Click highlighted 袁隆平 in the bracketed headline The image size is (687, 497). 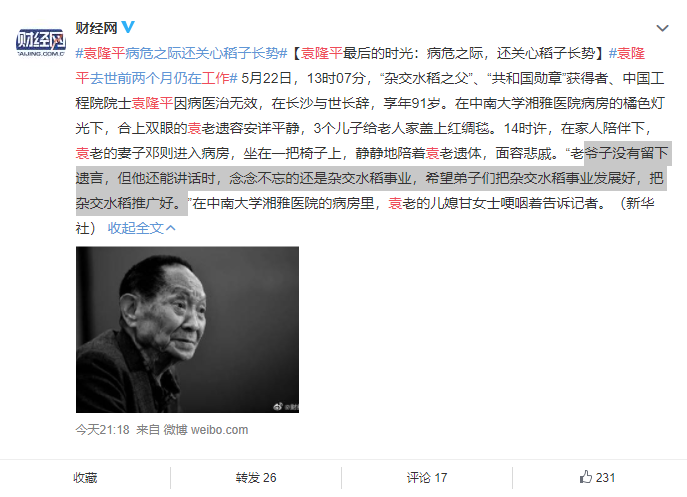(x=322, y=53)
